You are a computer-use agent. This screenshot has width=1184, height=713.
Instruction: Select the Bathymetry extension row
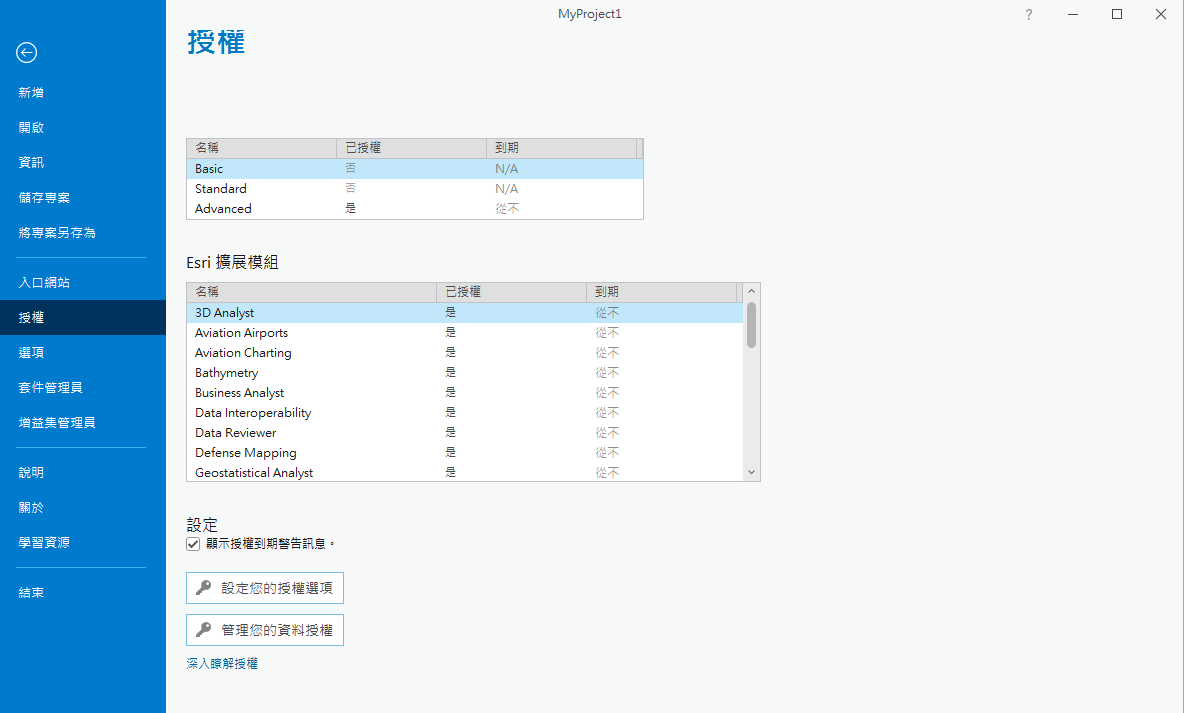pos(465,372)
